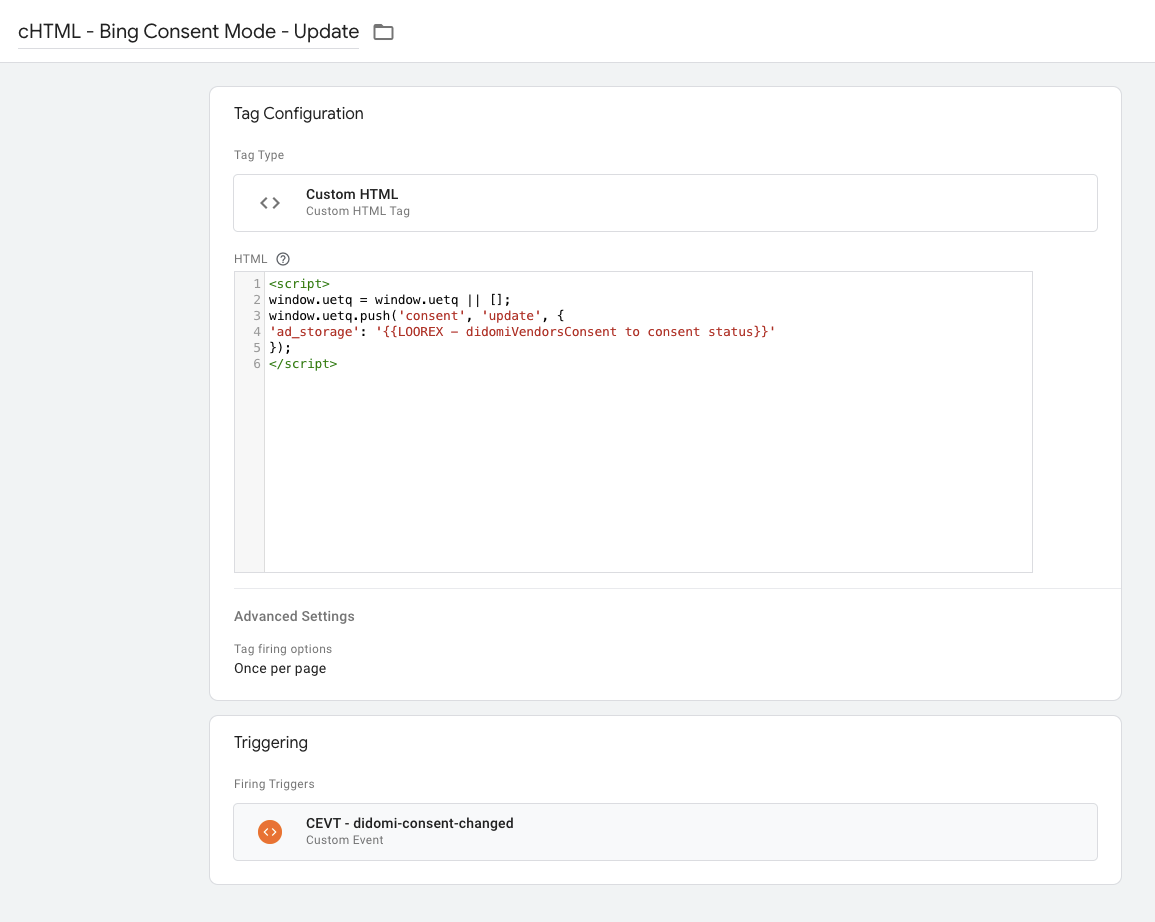Edit the tag name cHTML - Bing Consent Mode - Update
1155x922 pixels.
(189, 32)
